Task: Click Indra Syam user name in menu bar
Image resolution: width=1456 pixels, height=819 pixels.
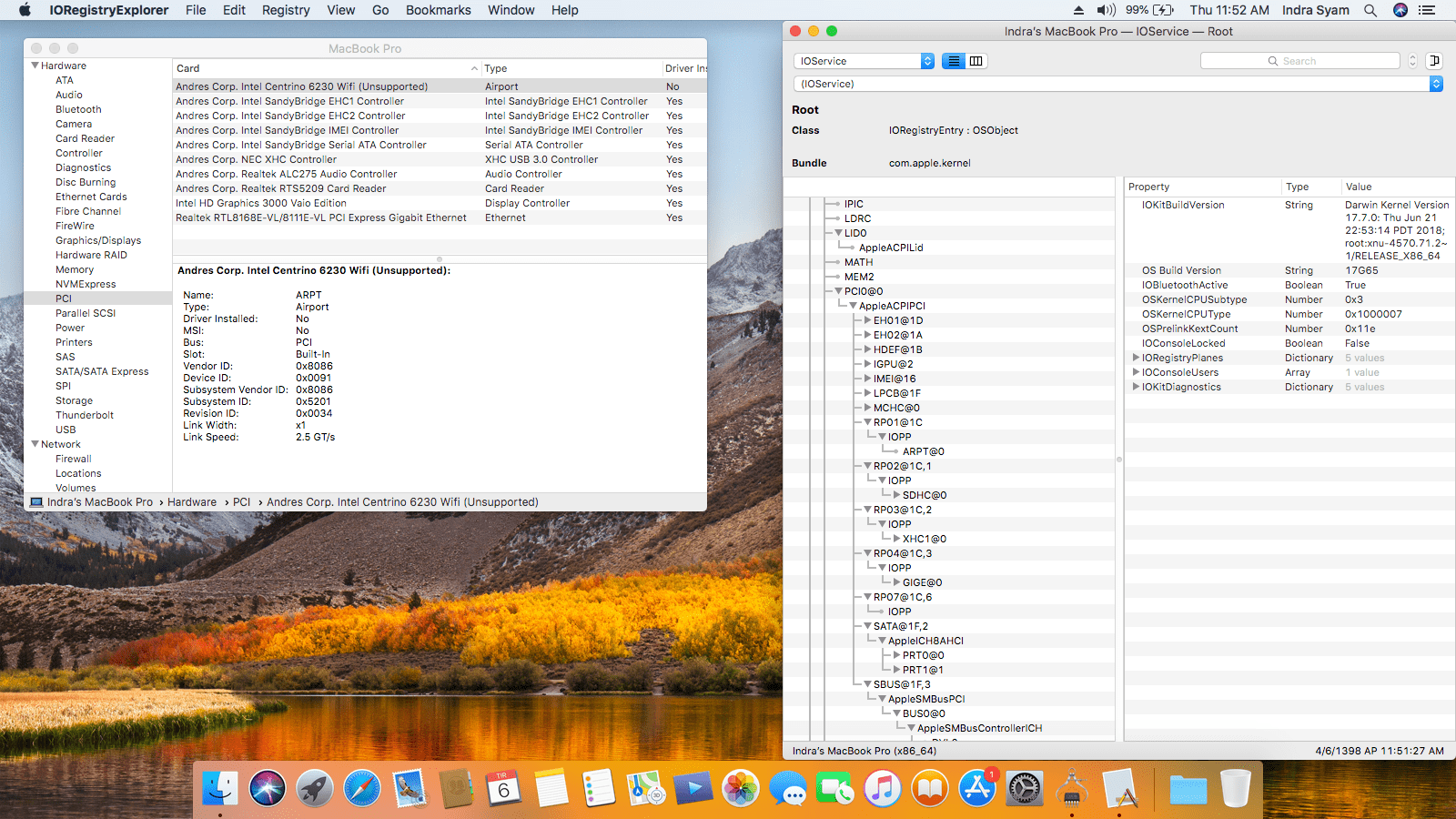Action: [x=1316, y=10]
